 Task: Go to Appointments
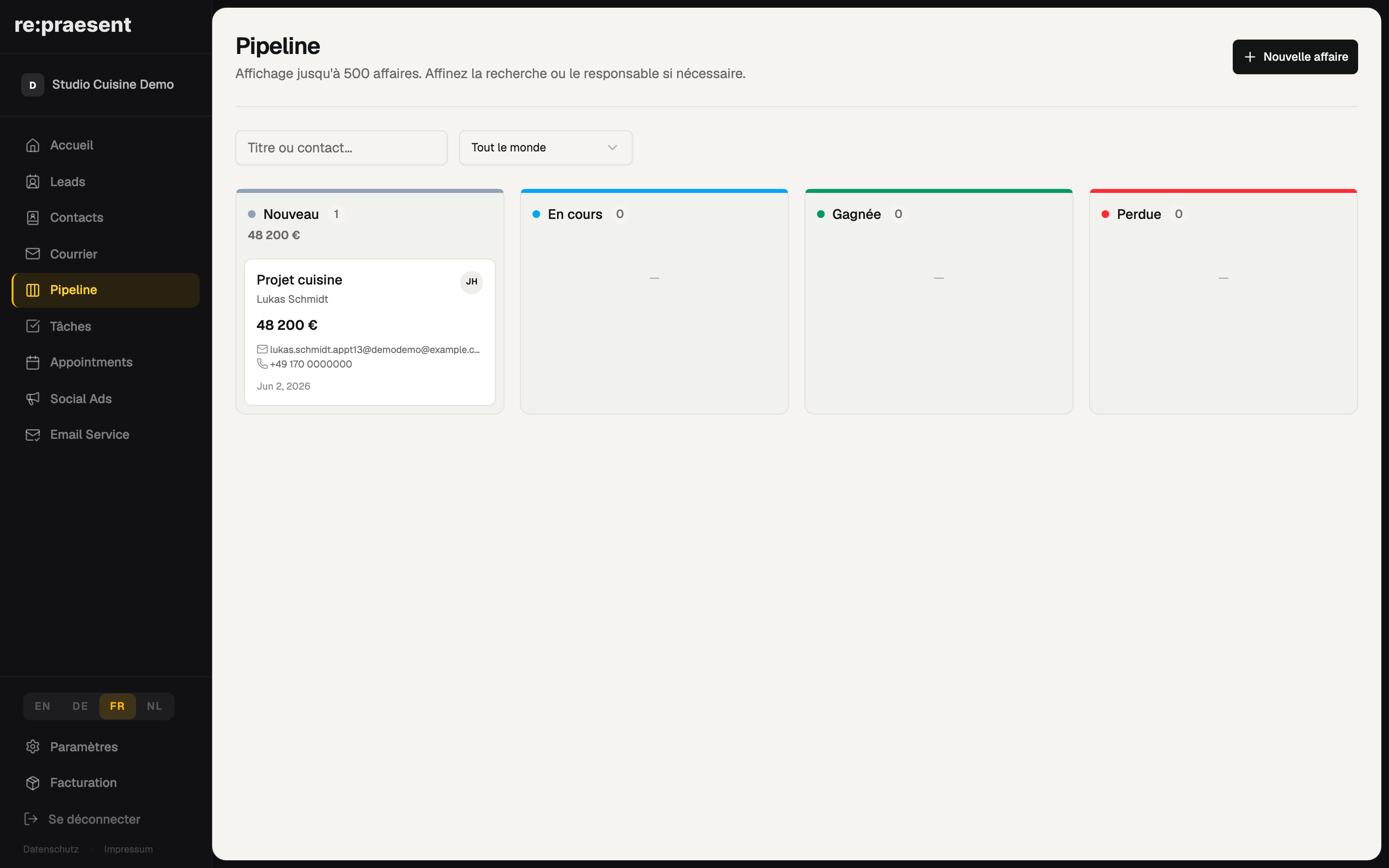[x=106, y=362]
